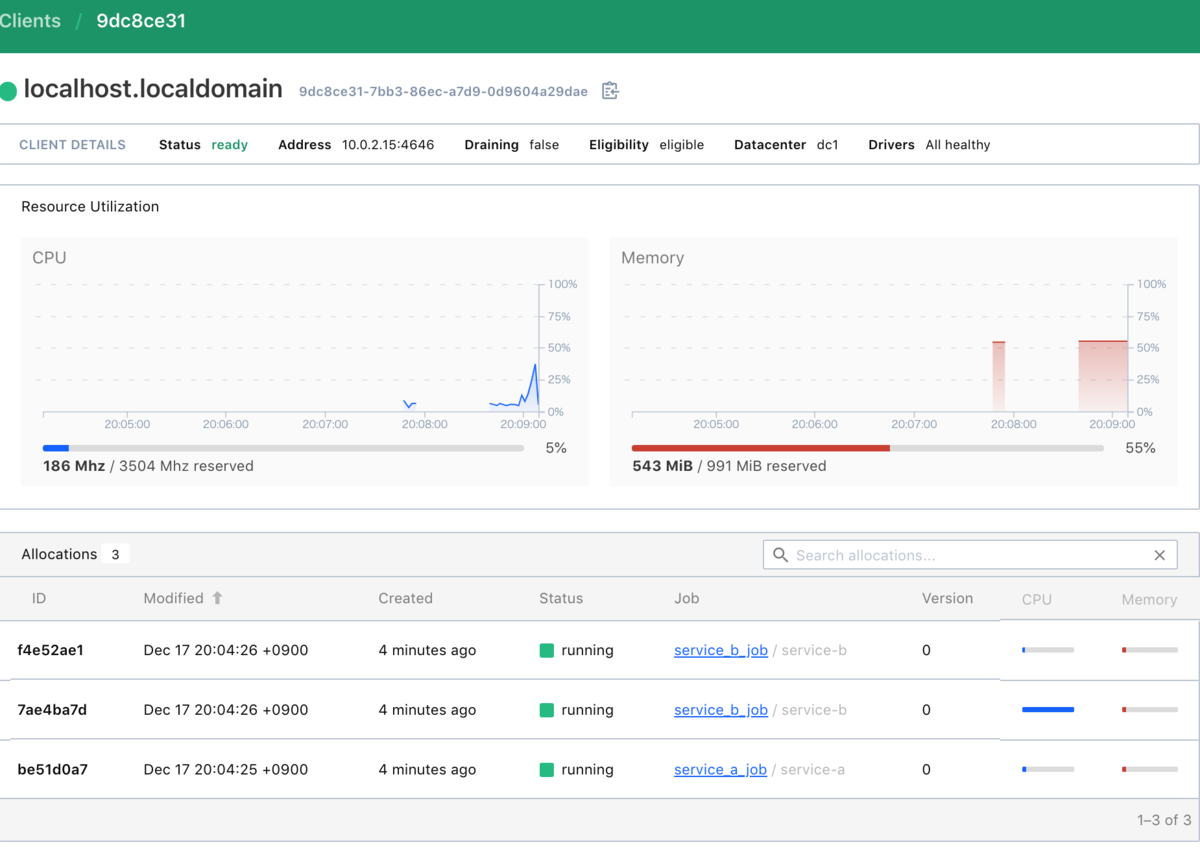Click the CPU bar for allocation f4e52ae1

[1048, 650]
